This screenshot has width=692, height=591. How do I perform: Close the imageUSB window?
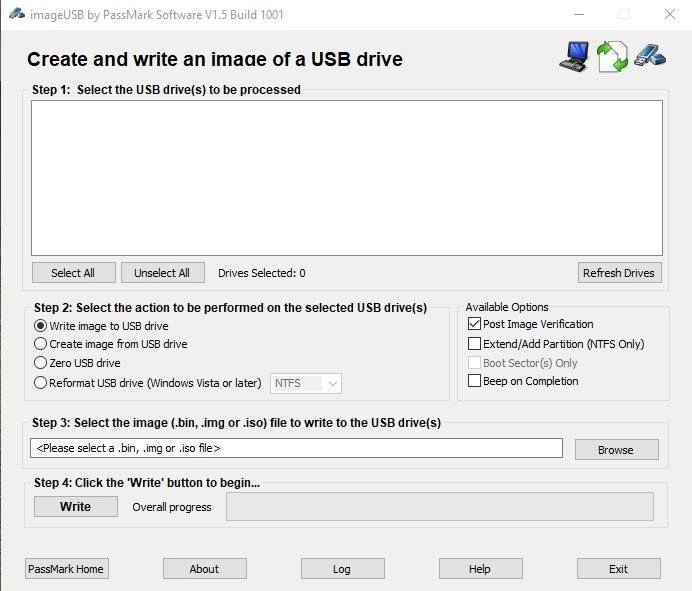pyautogui.click(x=669, y=15)
